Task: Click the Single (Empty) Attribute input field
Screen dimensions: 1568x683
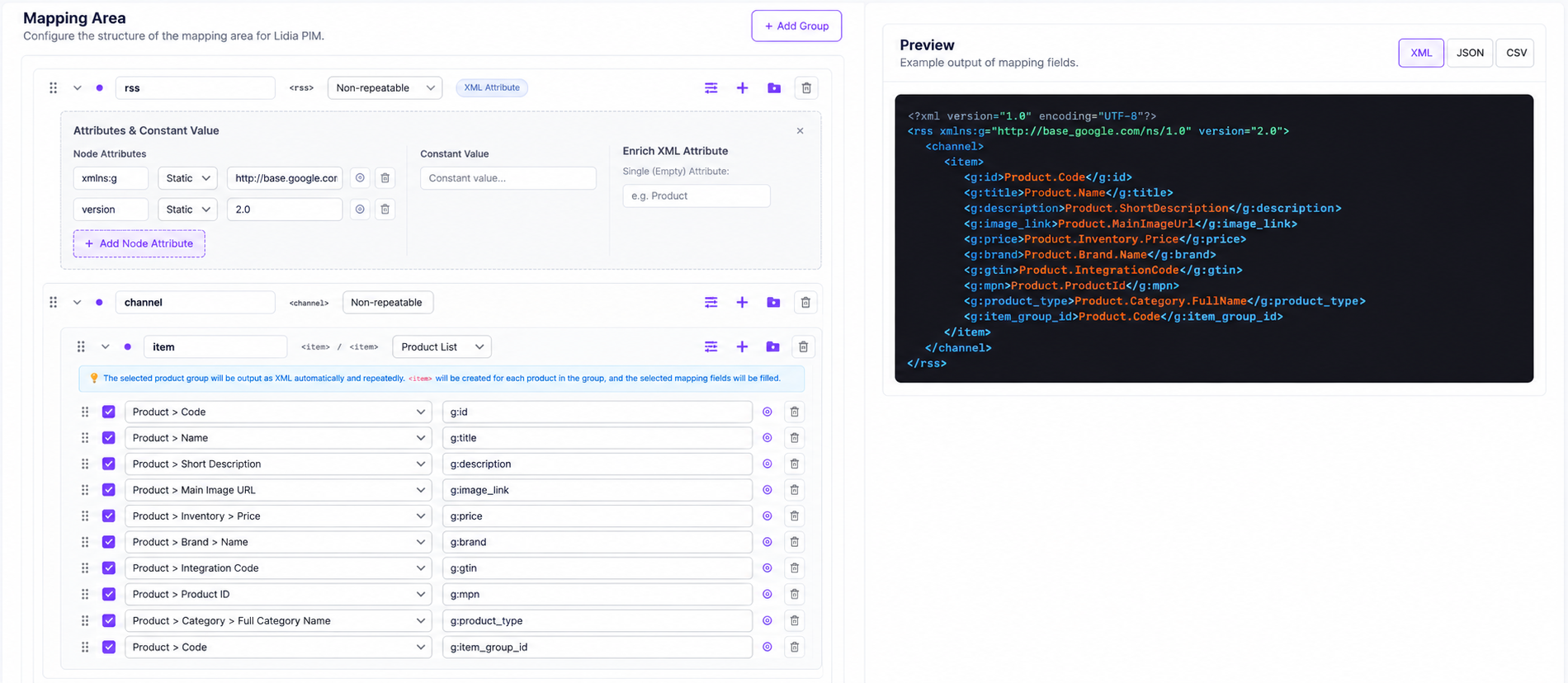Action: 697,196
